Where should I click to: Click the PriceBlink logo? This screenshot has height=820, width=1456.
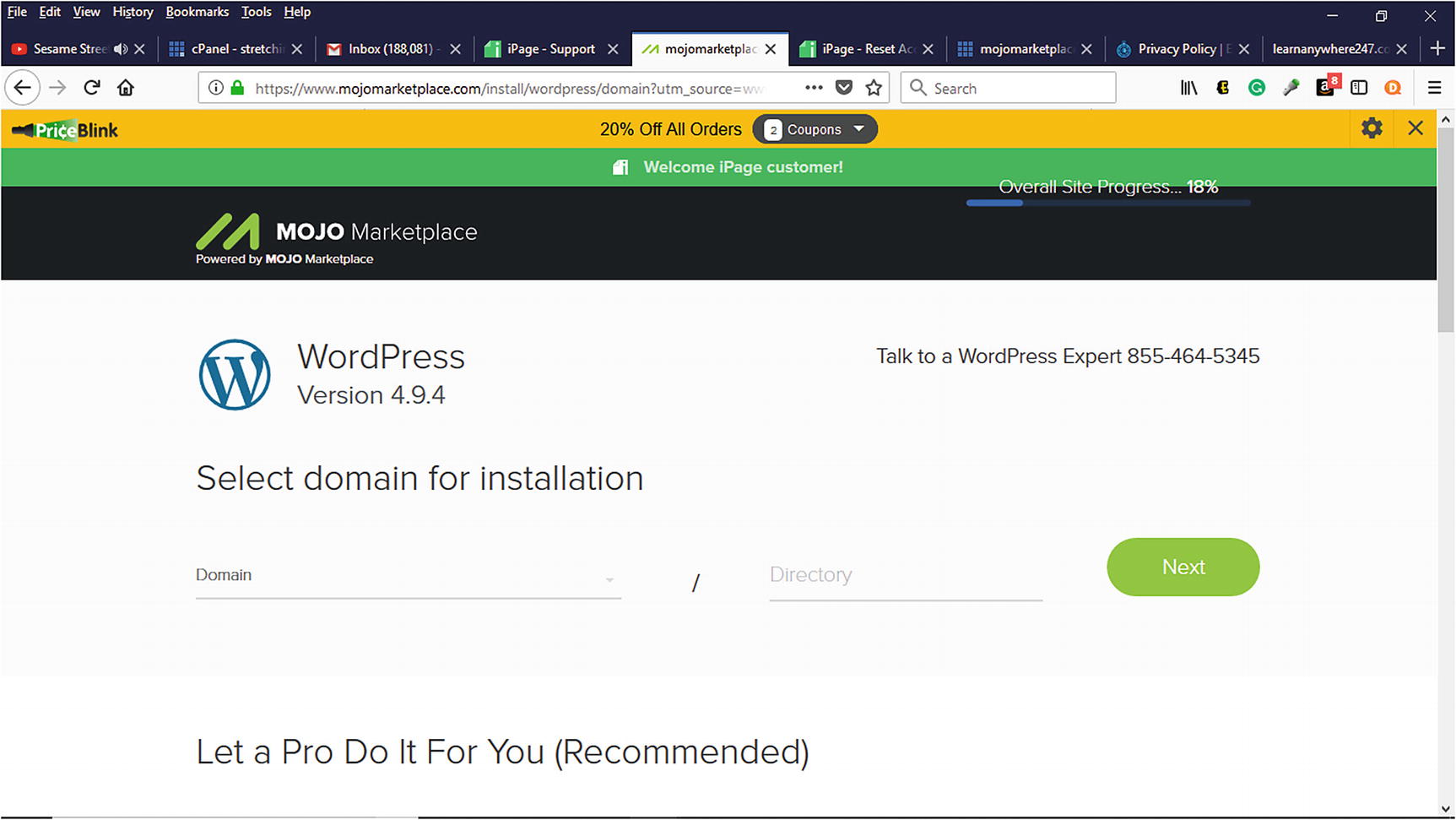65,130
